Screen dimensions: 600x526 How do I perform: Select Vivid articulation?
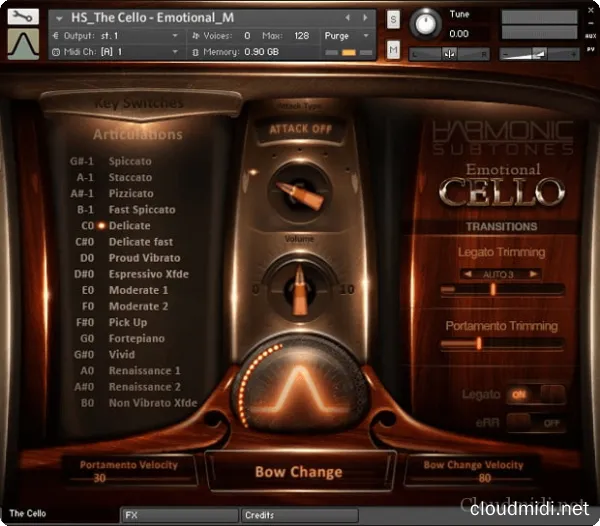[x=122, y=355]
